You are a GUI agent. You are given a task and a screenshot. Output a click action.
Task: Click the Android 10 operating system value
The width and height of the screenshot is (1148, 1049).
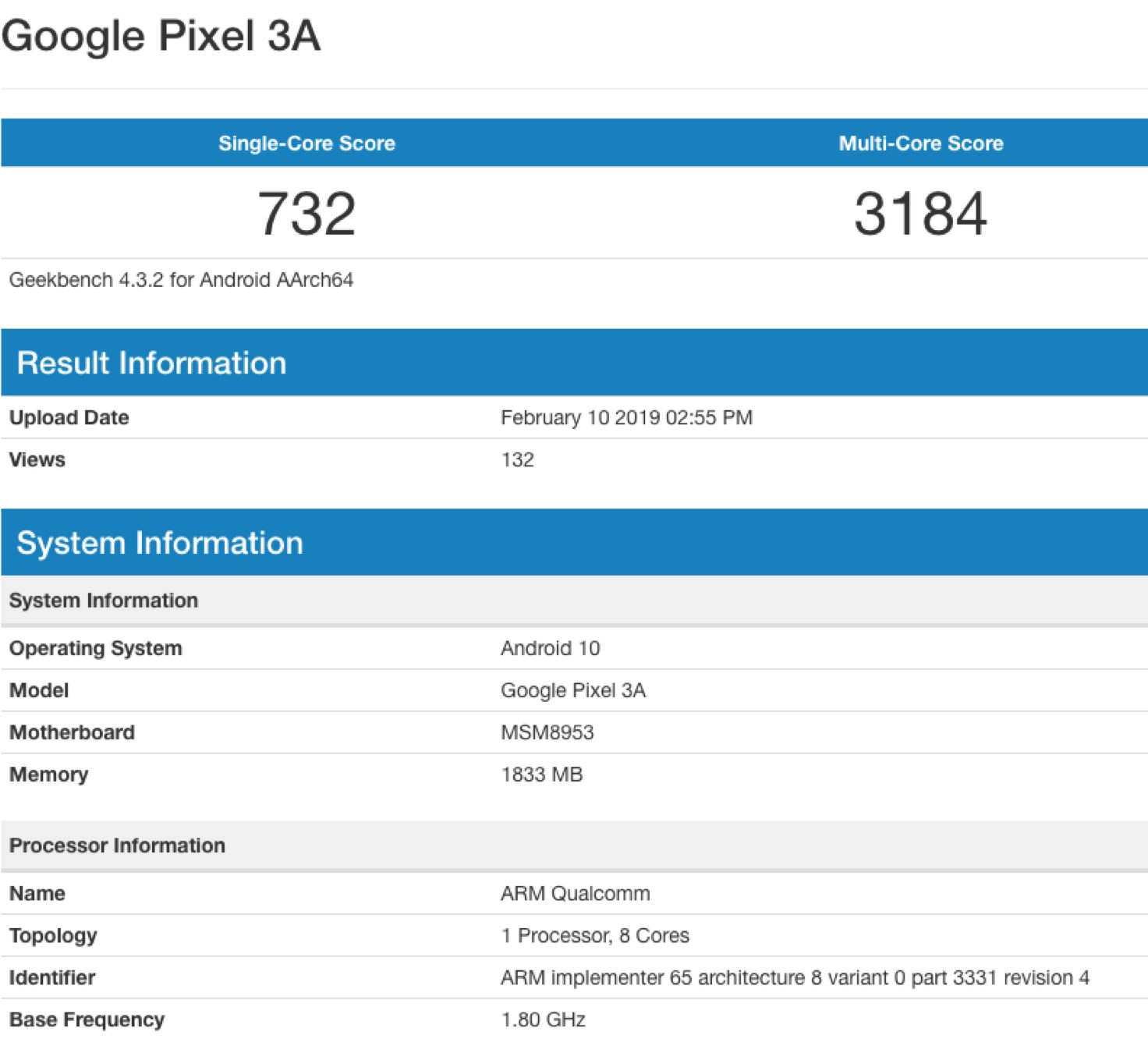(x=550, y=649)
